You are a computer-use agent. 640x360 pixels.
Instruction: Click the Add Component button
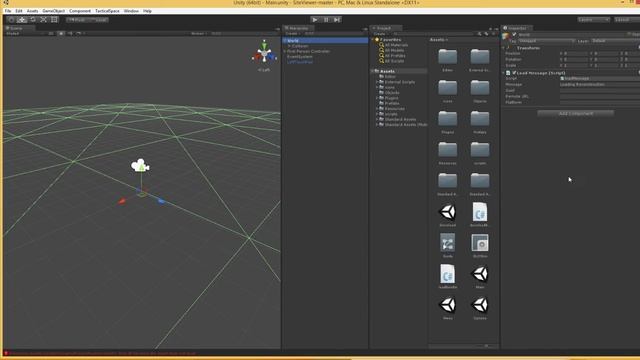(576, 113)
